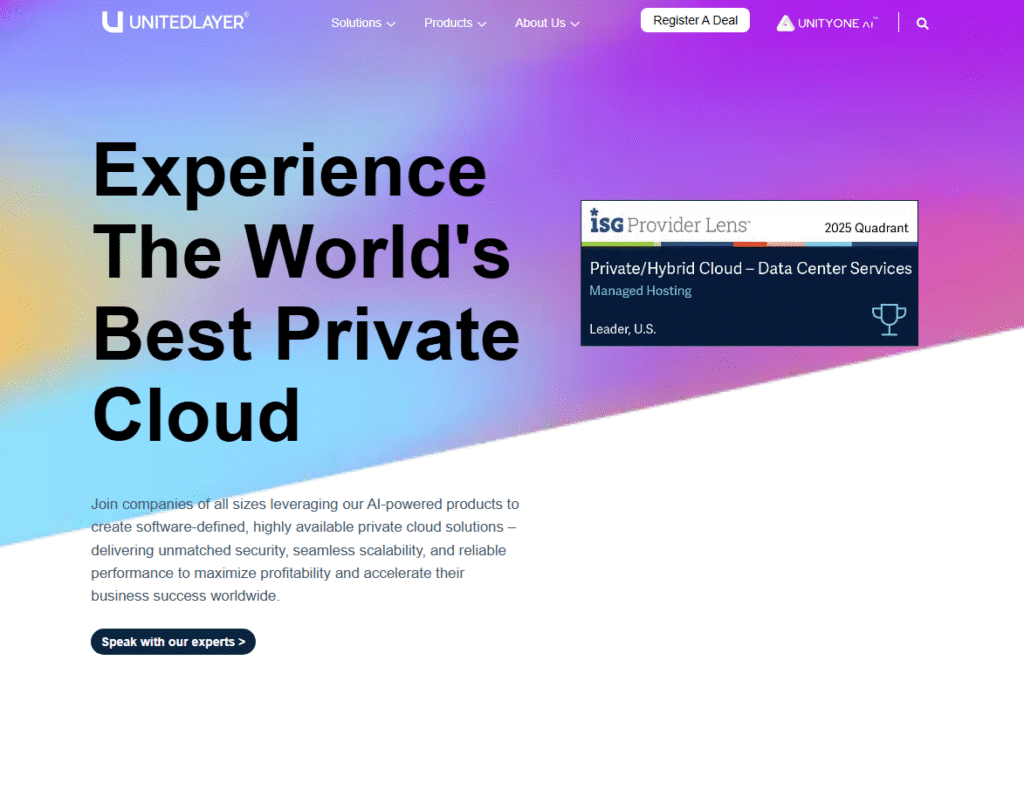This screenshot has width=1024, height=791.
Task: Click the UnitedLayer U emblem logo
Action: click(x=112, y=22)
